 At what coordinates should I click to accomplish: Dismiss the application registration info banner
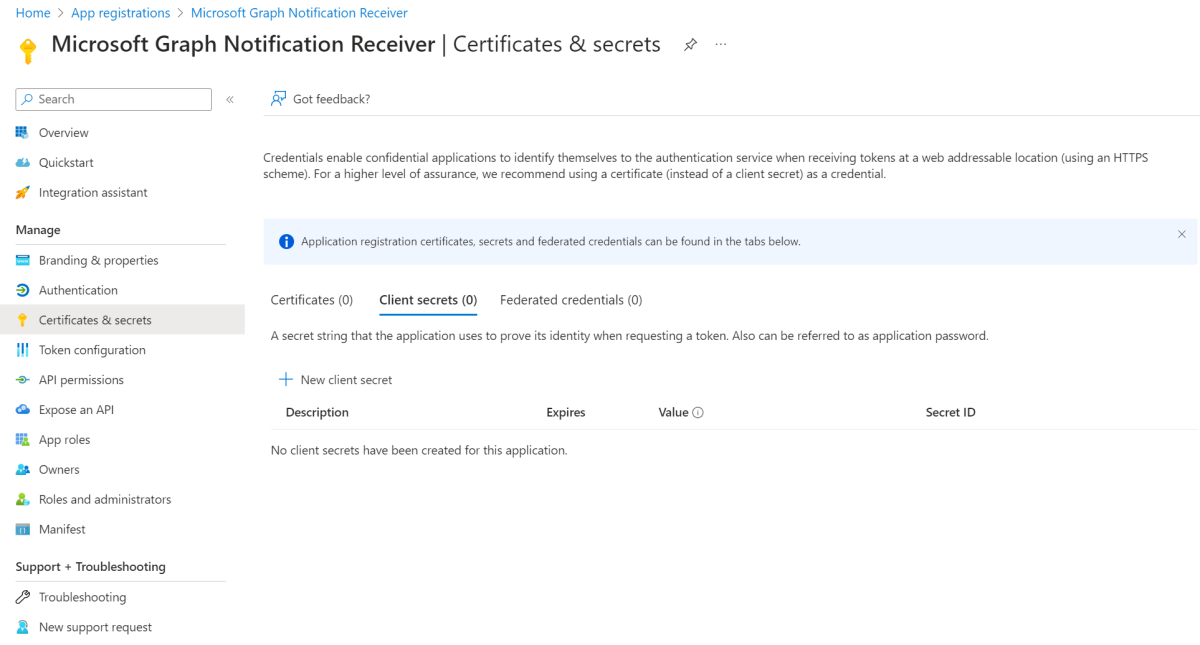(x=1181, y=233)
